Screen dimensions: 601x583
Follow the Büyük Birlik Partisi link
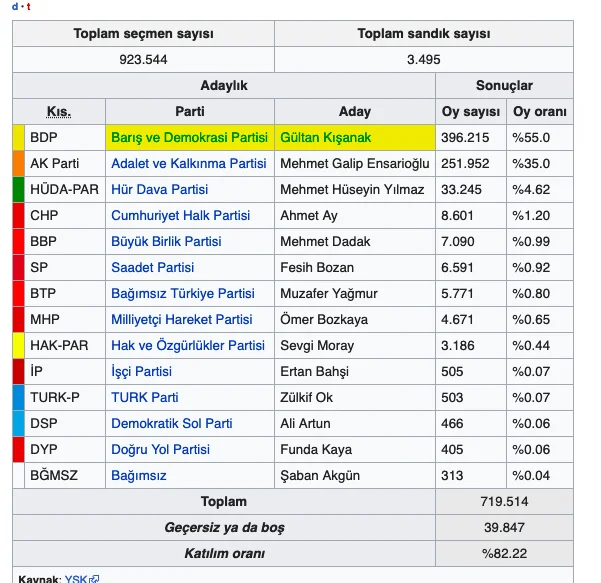pos(166,241)
